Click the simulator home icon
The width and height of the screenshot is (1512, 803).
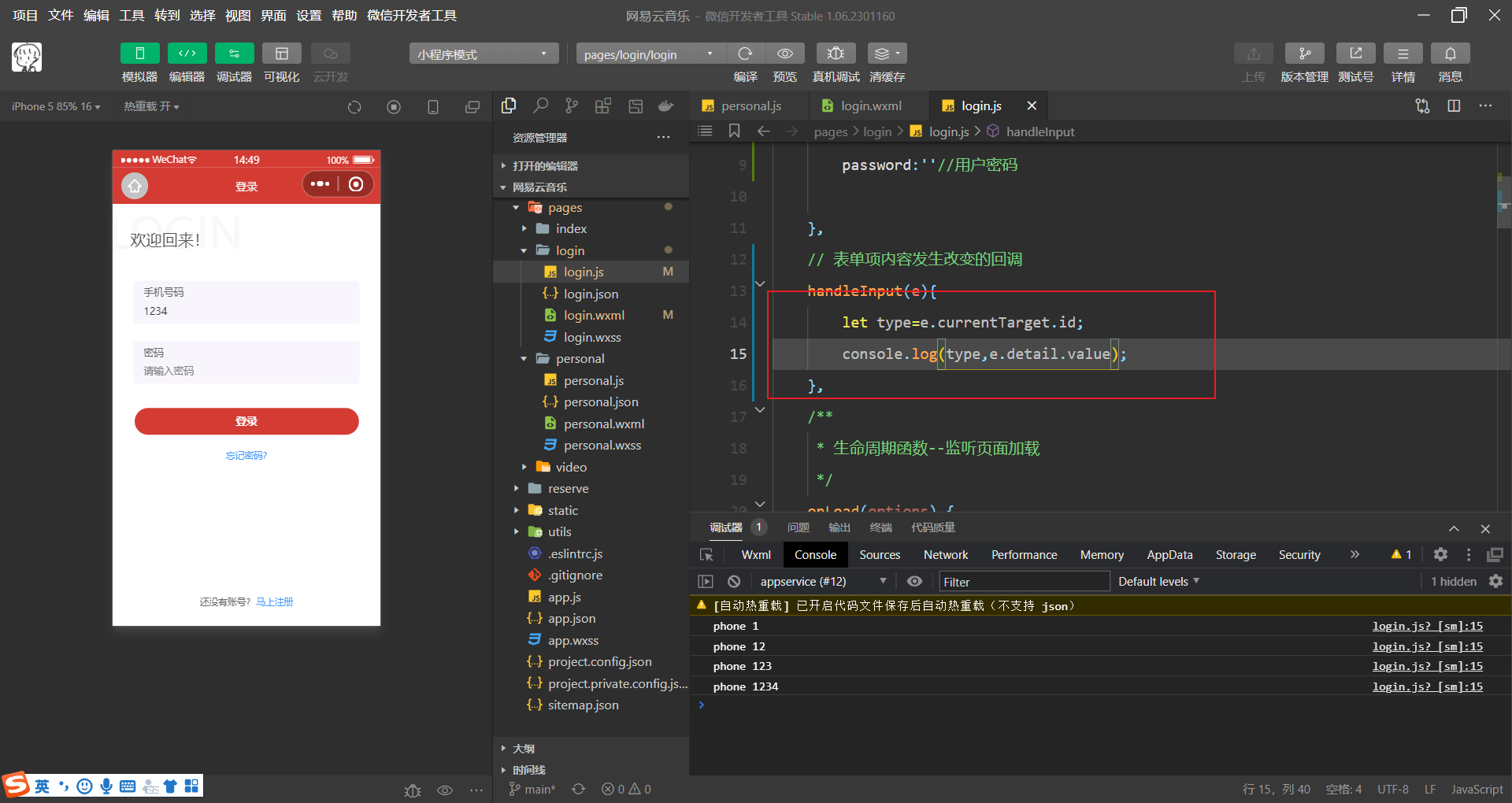click(135, 186)
